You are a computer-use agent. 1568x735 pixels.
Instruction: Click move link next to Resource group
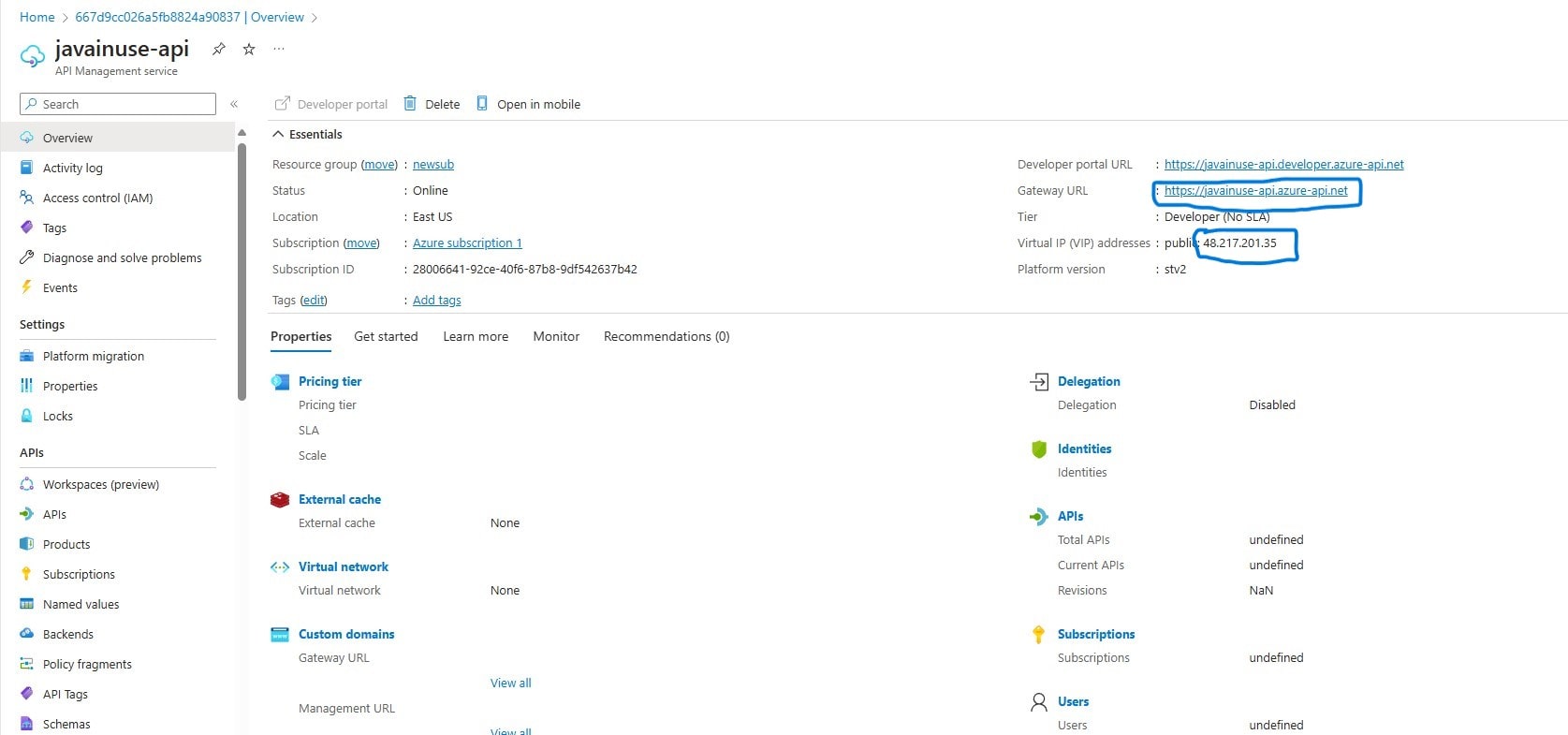point(379,164)
